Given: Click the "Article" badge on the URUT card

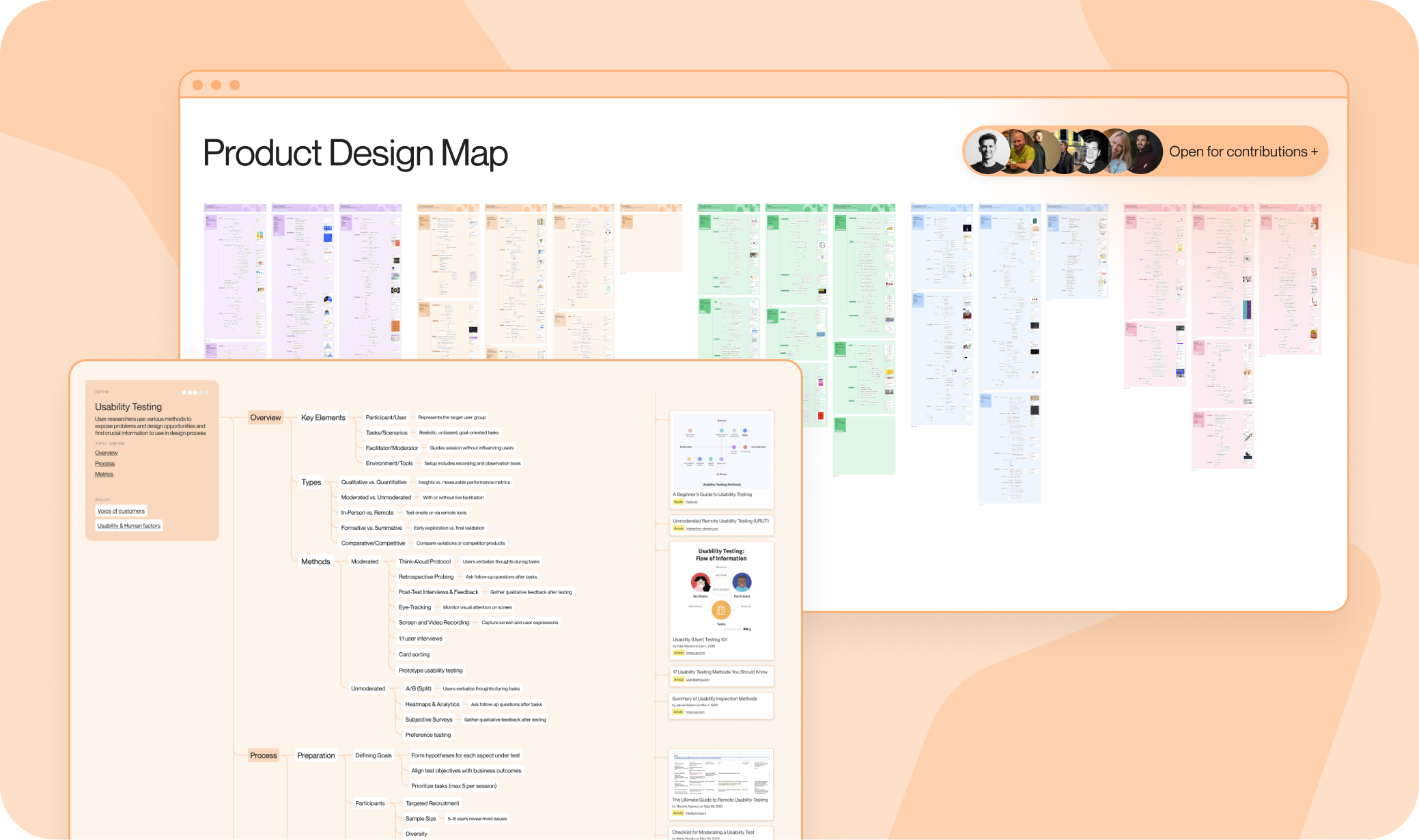Looking at the screenshot, I should [x=679, y=529].
